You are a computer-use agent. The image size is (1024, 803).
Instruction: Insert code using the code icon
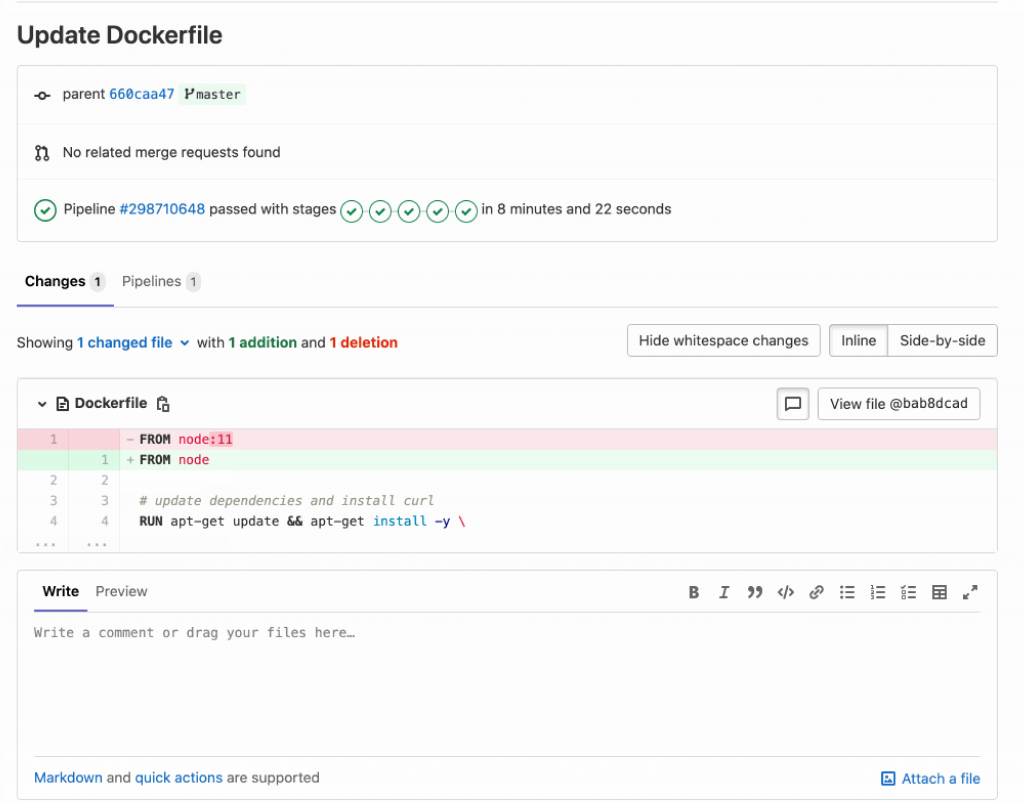(786, 592)
